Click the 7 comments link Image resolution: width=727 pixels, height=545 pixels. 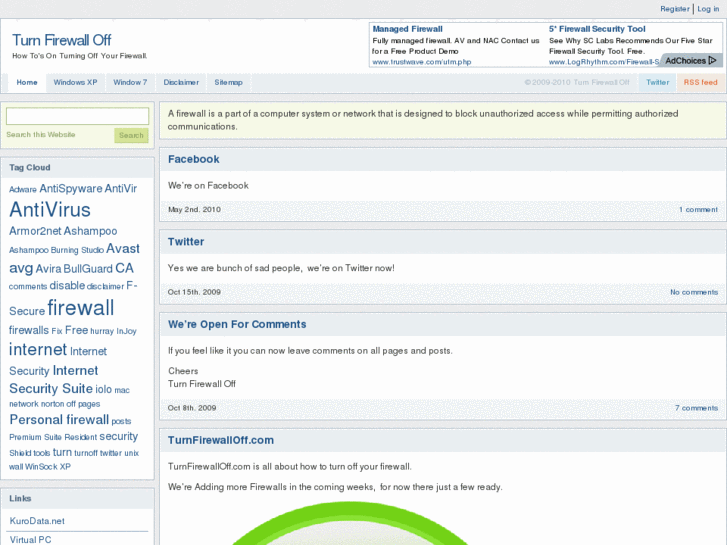click(x=696, y=408)
